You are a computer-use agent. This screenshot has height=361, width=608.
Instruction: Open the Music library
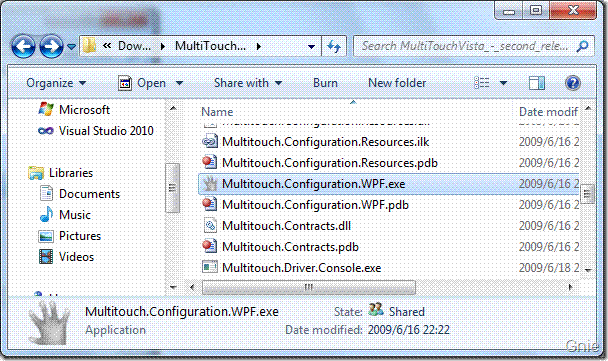click(x=75, y=215)
